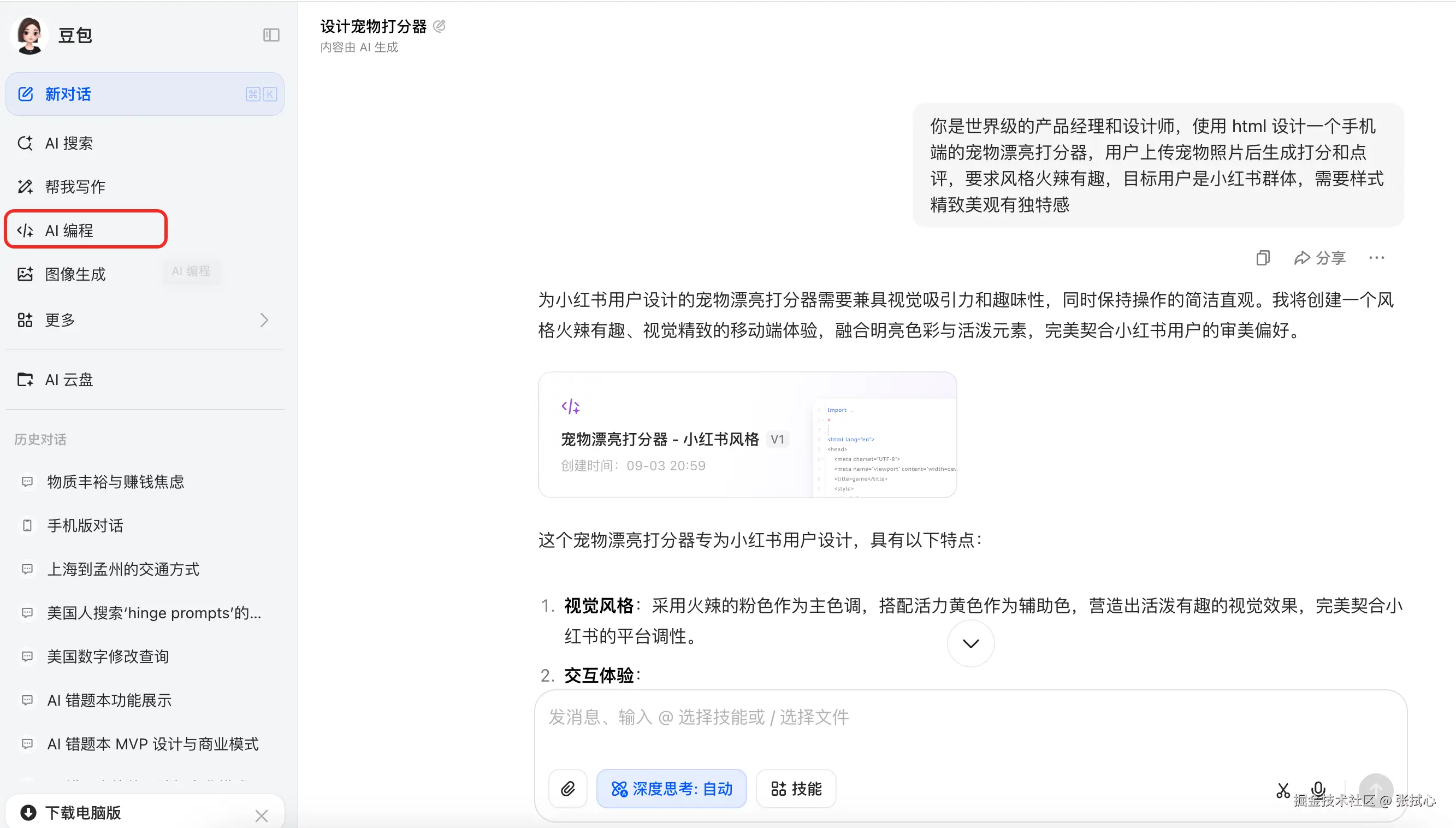
Task: Click the scroll-to-bottom chevron button
Action: point(970,643)
